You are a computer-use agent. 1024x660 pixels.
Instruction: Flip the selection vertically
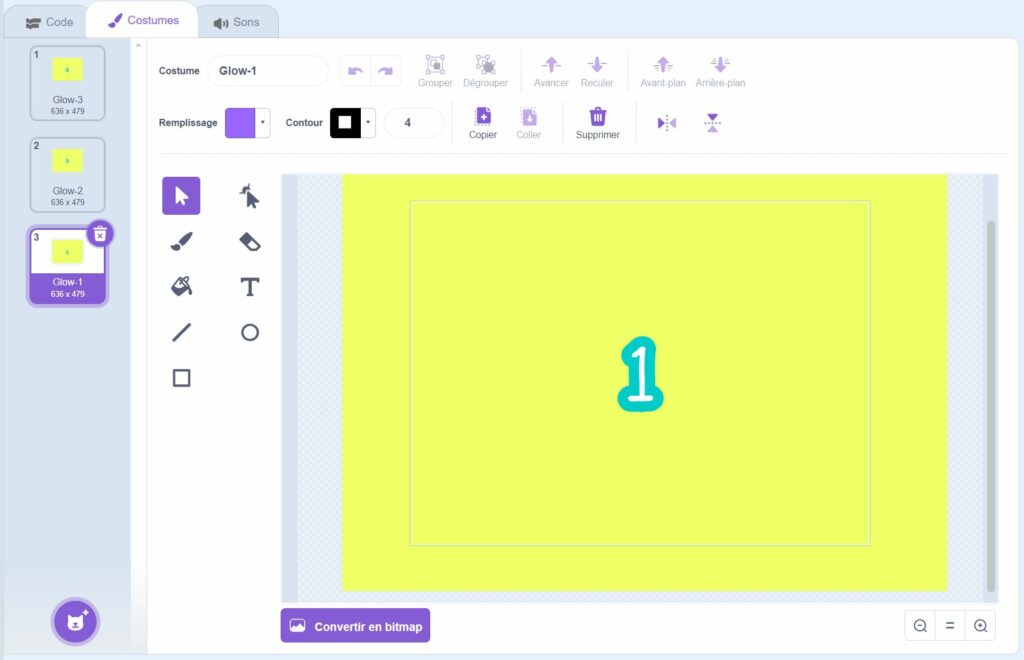pyautogui.click(x=712, y=123)
